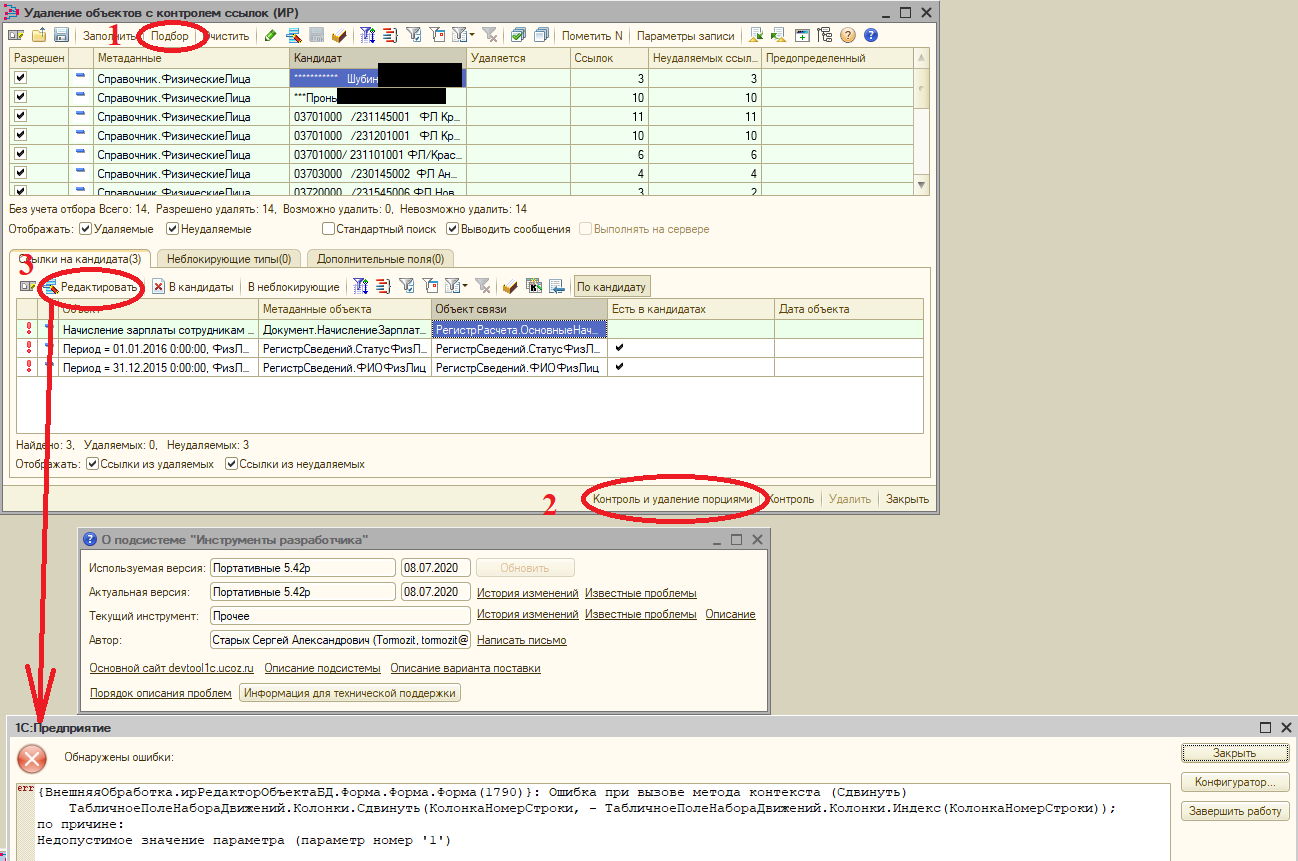Uncheck the Неудаляемые display checkbox
Image resolution: width=1298 pixels, height=861 pixels.
173,229
